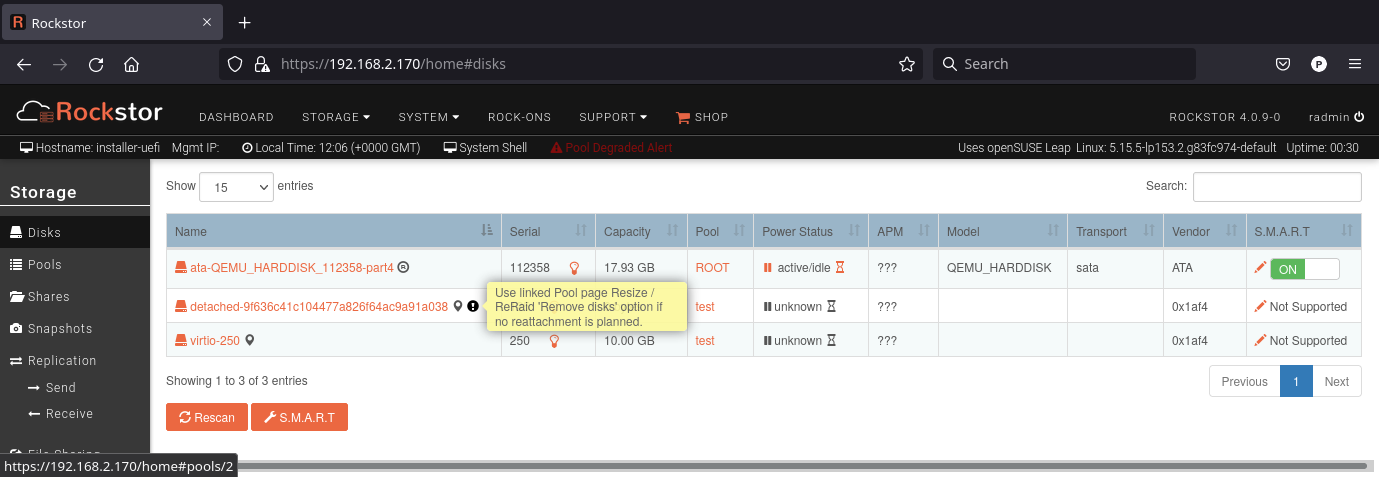This screenshot has width=1379, height=477.
Task: Go to the Next page of entries
Action: click(x=1336, y=381)
